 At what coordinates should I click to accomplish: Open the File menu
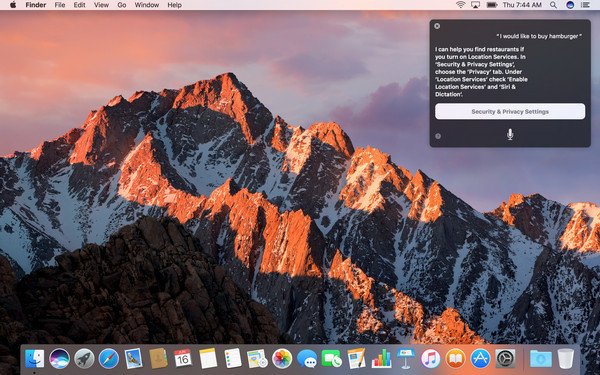pos(60,5)
